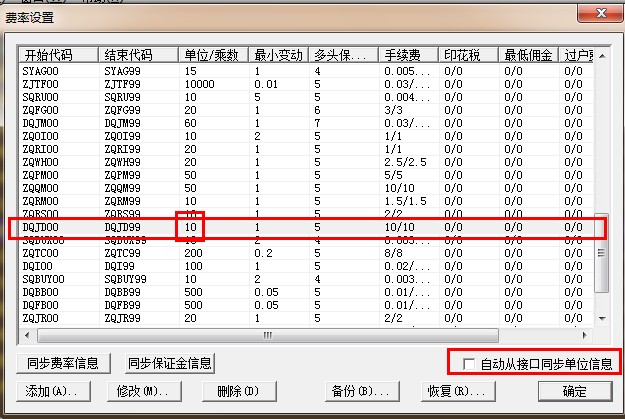This screenshot has width=625, height=419.
Task: Enable auto-sync unit info checkbox
Action: 469,364
